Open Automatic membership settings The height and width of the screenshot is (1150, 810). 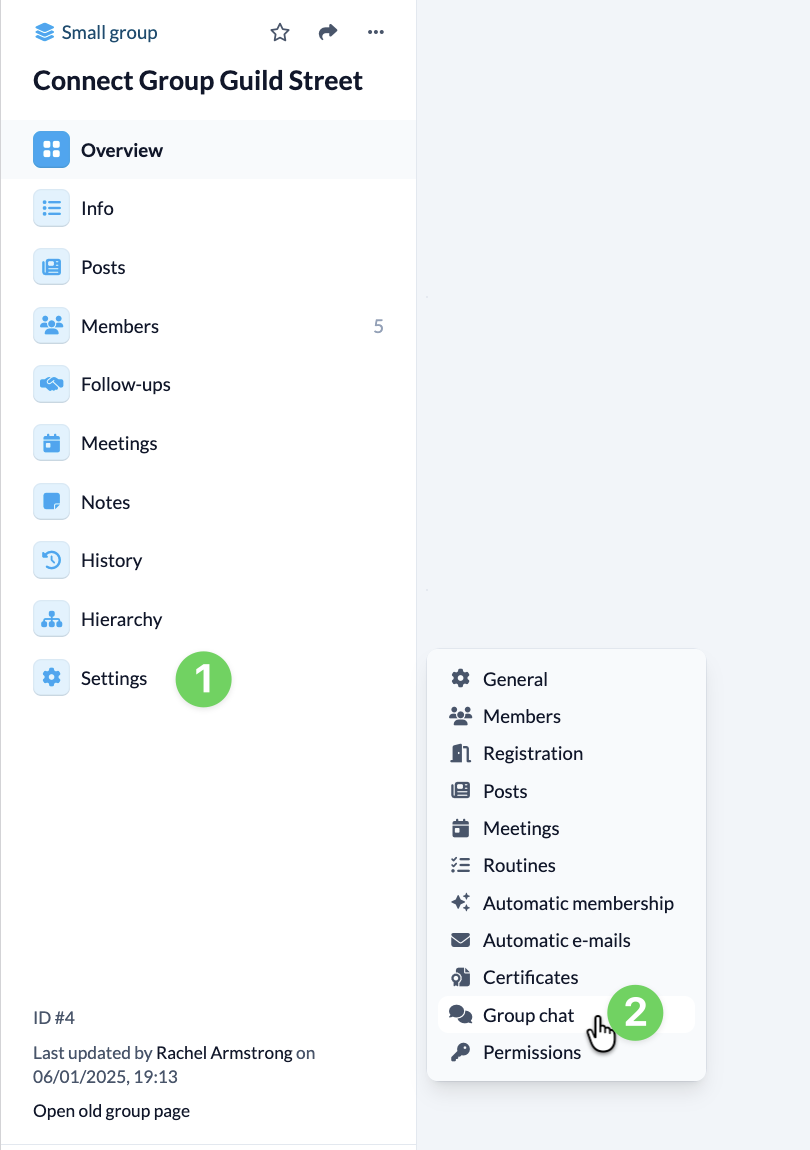pos(577,903)
